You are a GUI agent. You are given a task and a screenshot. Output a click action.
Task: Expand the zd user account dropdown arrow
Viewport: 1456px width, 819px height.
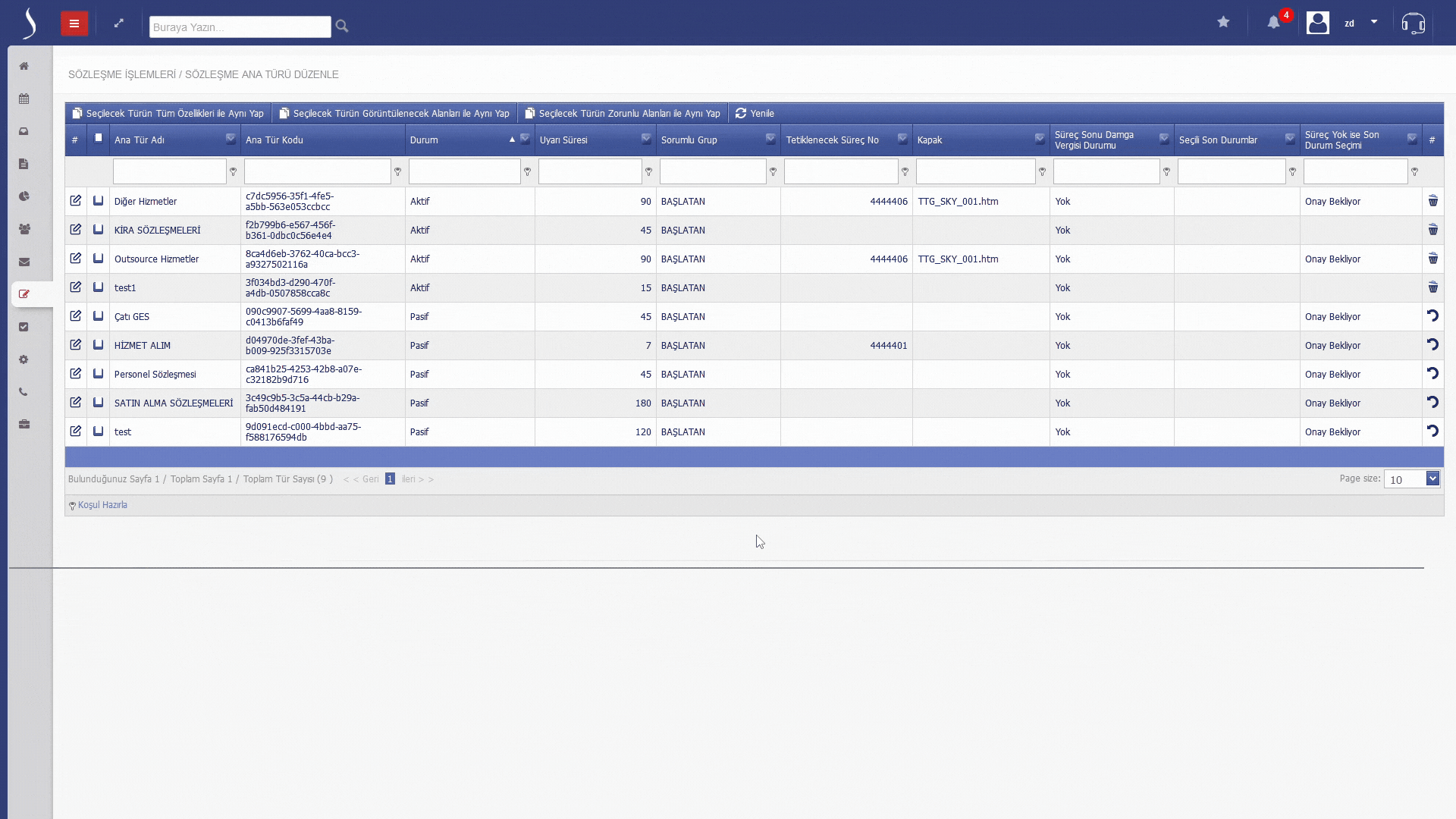coord(1374,22)
